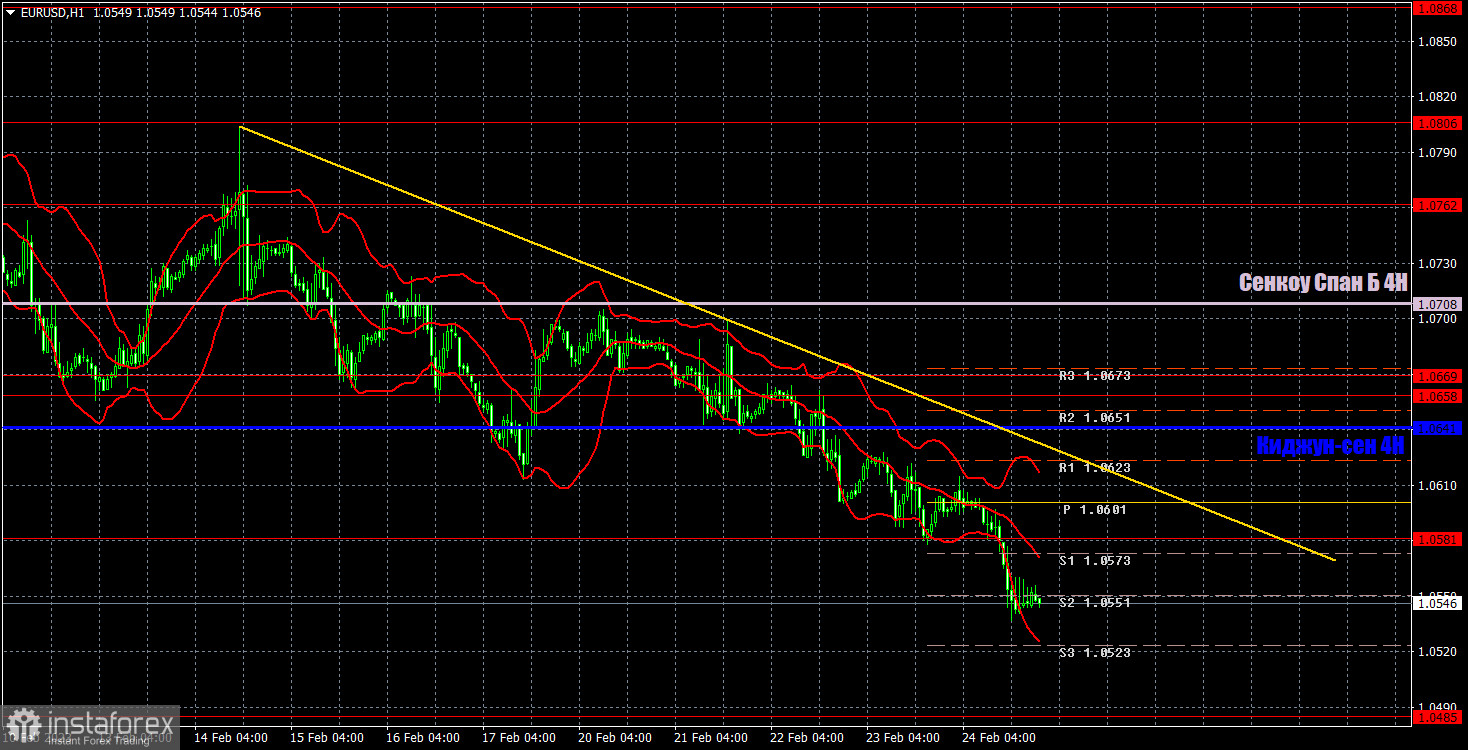Click the 20 Feb 04:00 time label
1468x750 pixels.
point(615,738)
